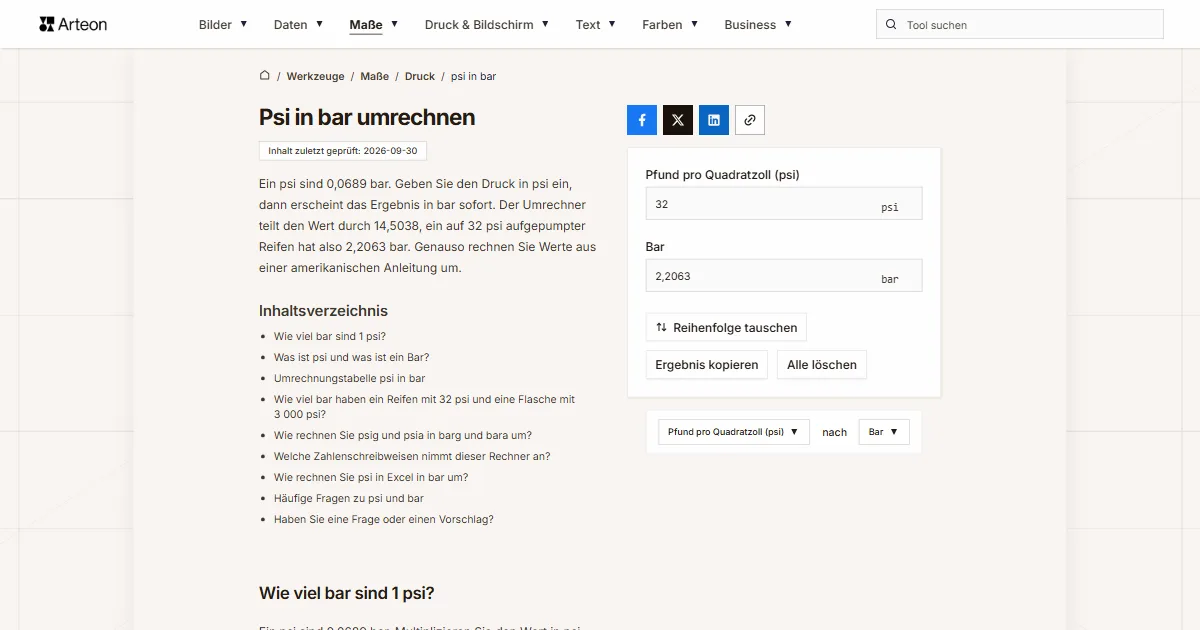This screenshot has height=630, width=1200.
Task: Open the Farben menu
Action: click(x=670, y=25)
